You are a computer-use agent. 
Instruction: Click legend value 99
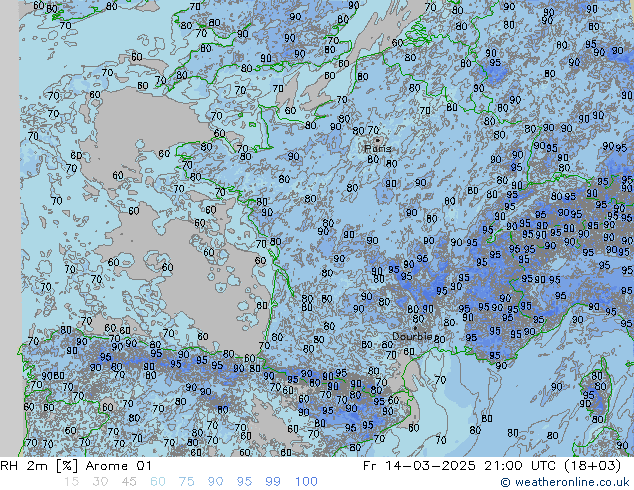(273, 482)
